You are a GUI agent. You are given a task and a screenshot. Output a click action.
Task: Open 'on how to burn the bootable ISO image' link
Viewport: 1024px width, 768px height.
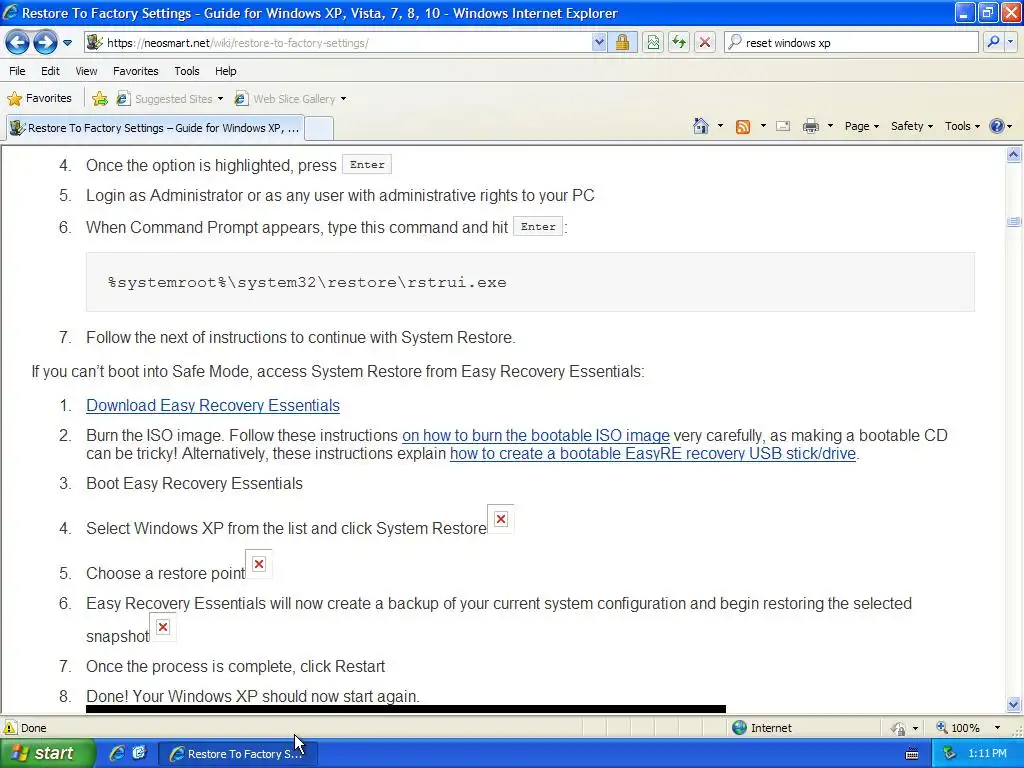[x=536, y=436]
